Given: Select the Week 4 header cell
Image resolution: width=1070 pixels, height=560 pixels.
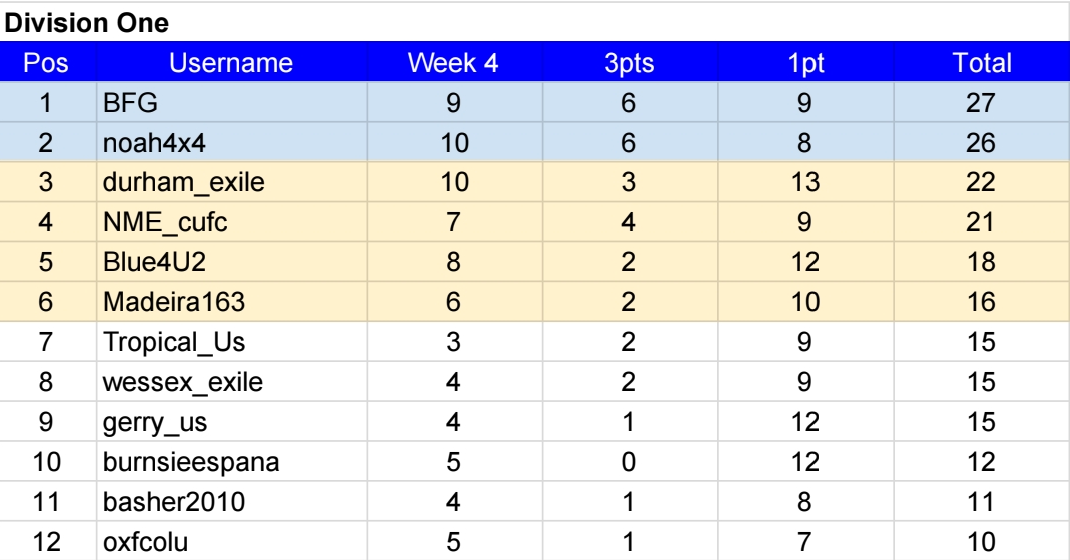Looking at the screenshot, I should click(x=454, y=63).
